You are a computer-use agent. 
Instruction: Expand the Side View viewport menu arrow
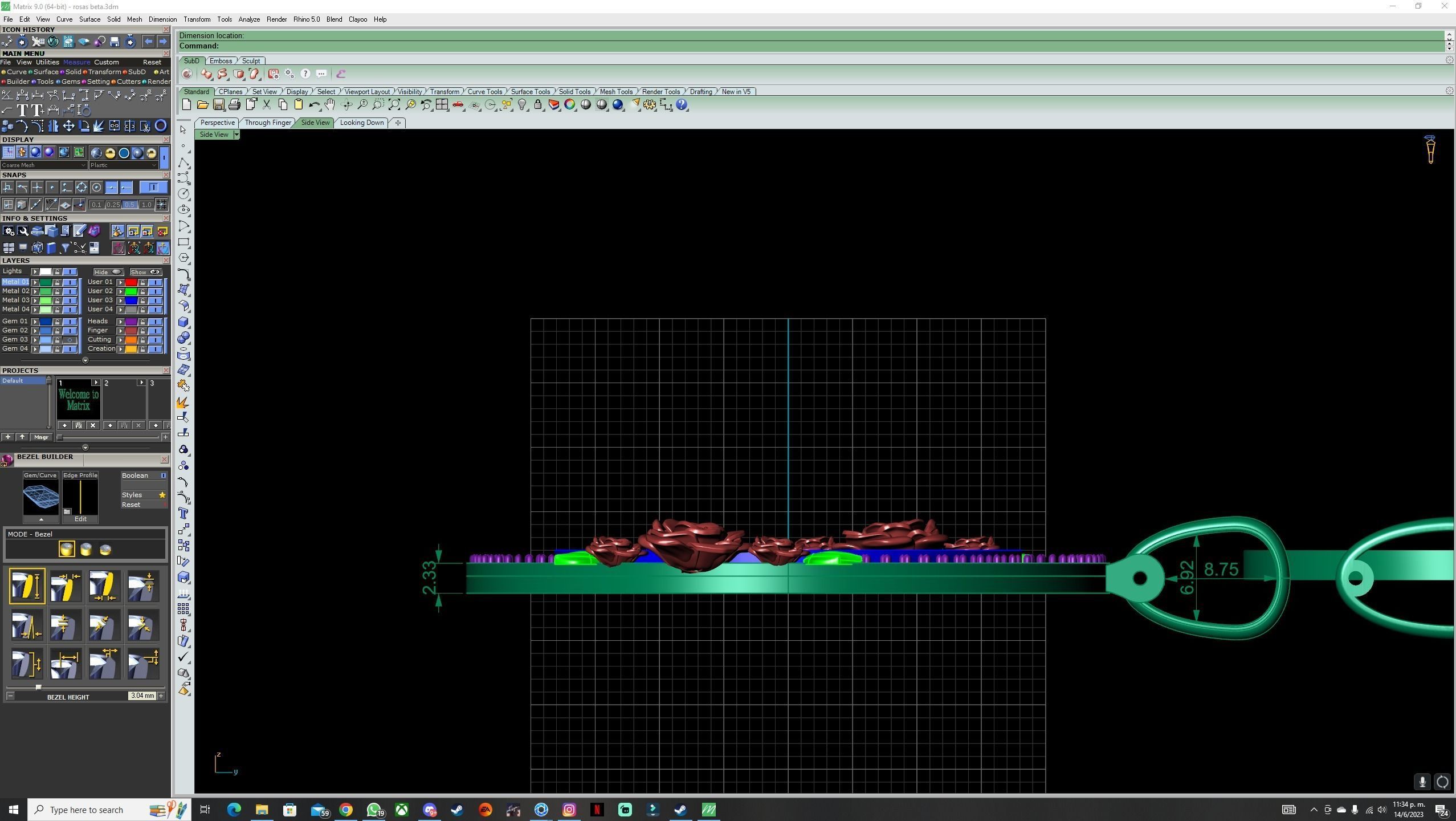tap(236, 135)
